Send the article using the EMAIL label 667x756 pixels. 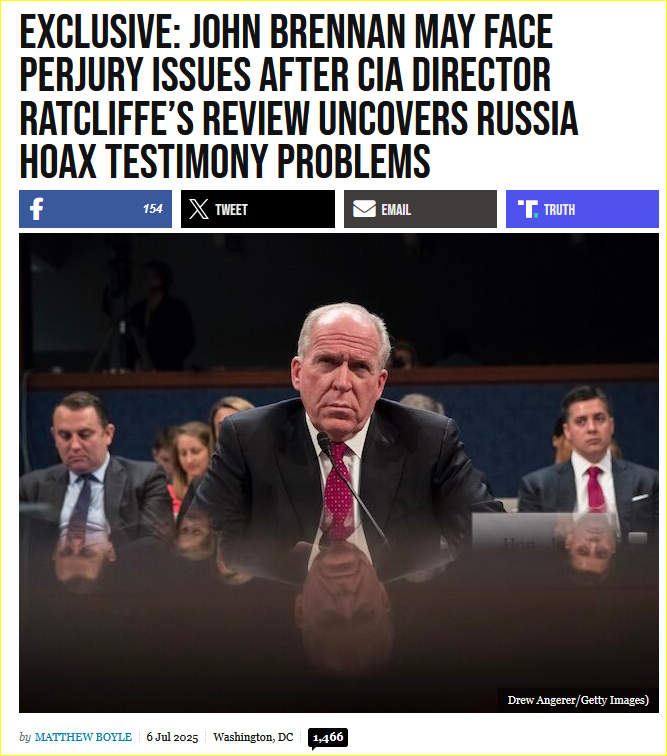click(396, 210)
